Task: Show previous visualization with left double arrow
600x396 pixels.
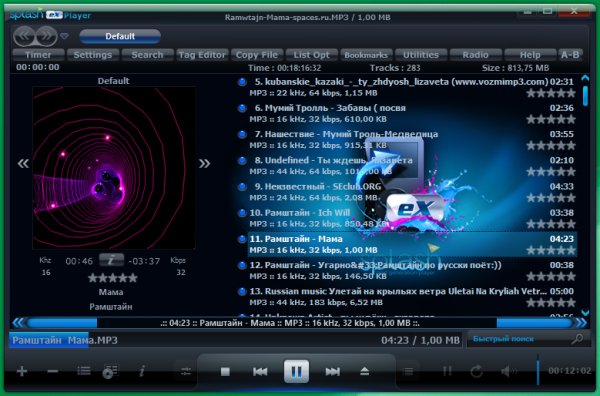Action: (x=23, y=164)
